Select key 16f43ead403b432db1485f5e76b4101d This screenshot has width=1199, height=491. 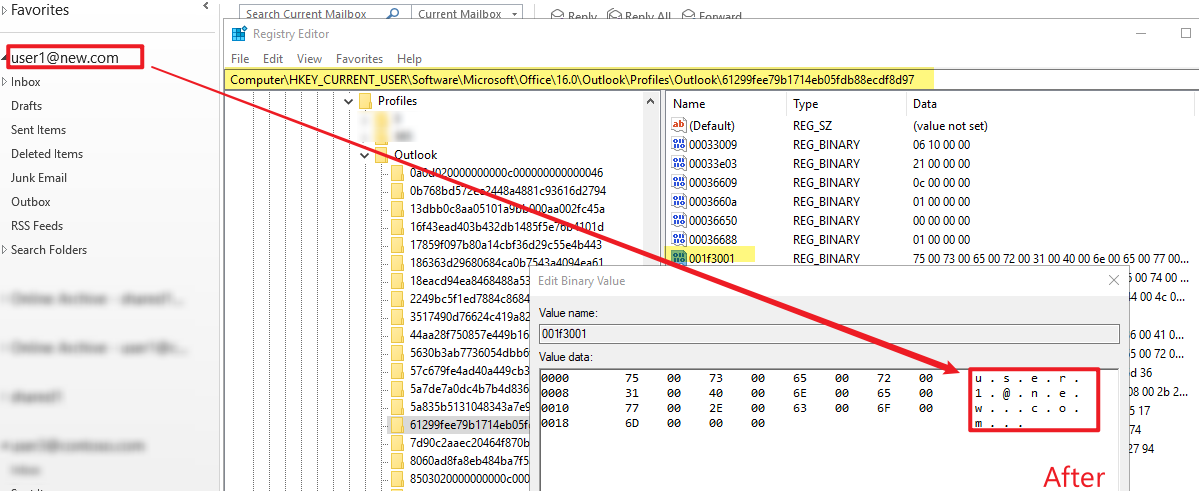click(506, 227)
